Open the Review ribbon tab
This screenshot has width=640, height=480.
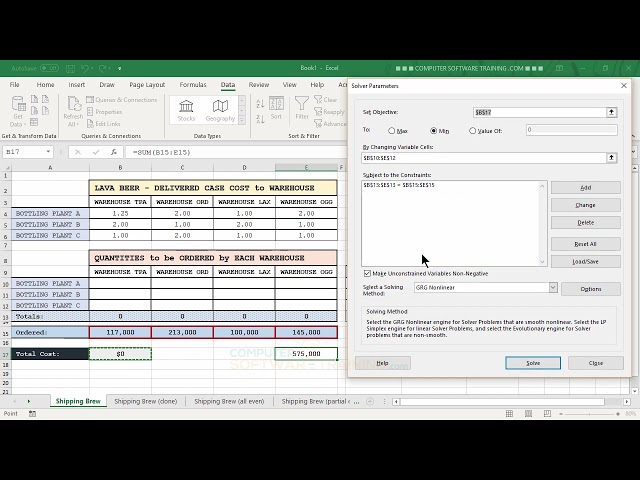point(259,84)
